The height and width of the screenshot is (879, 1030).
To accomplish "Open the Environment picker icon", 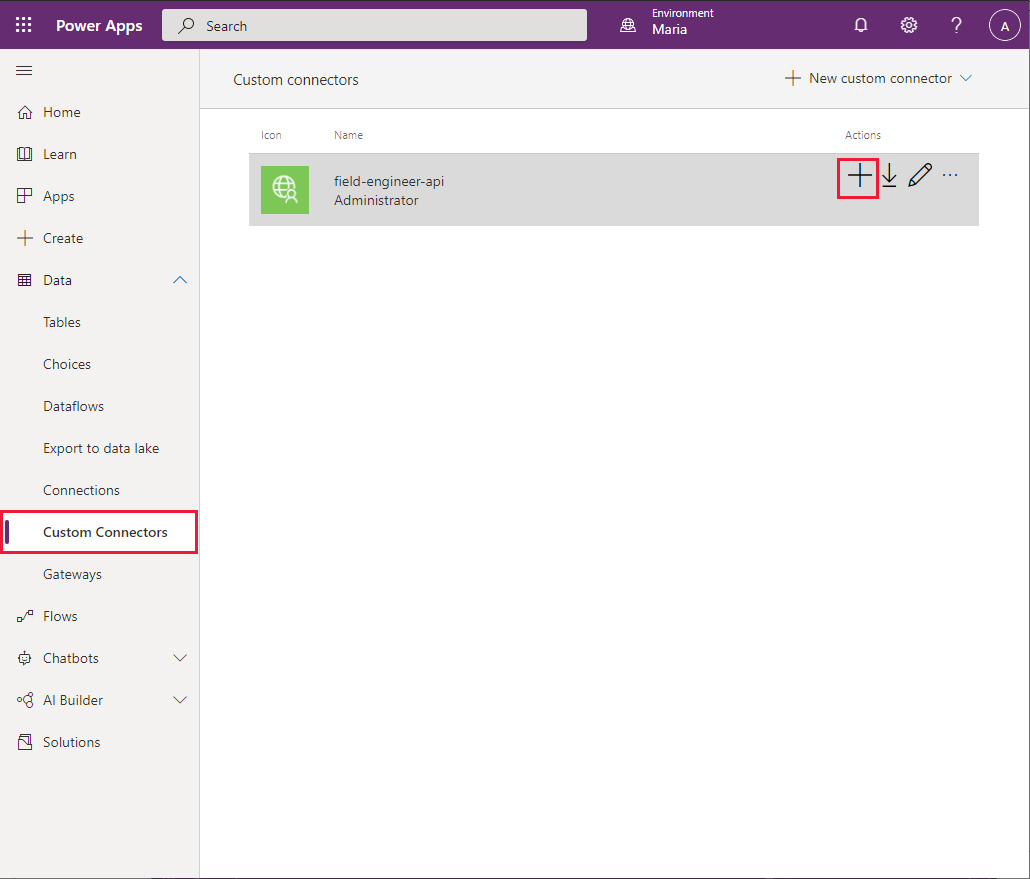I will point(628,26).
